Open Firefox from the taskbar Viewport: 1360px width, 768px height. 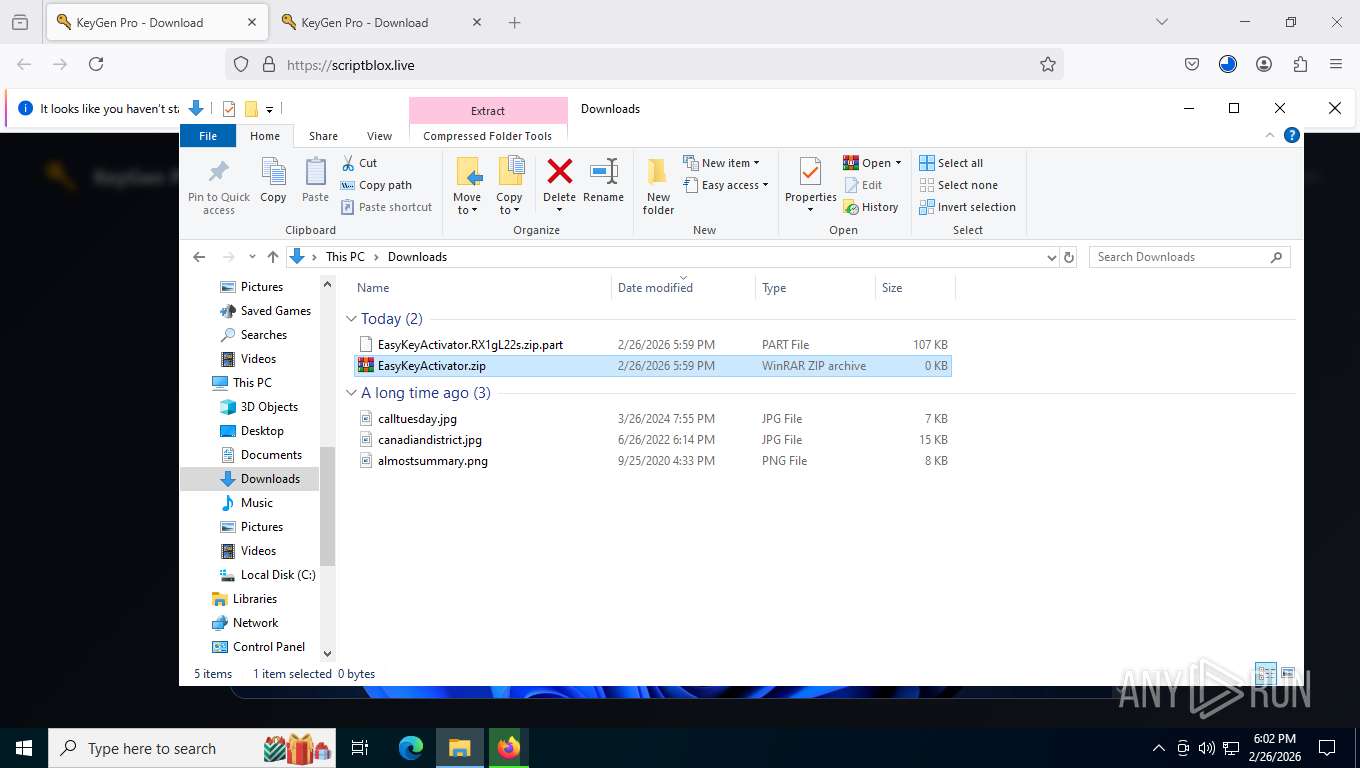pos(508,747)
